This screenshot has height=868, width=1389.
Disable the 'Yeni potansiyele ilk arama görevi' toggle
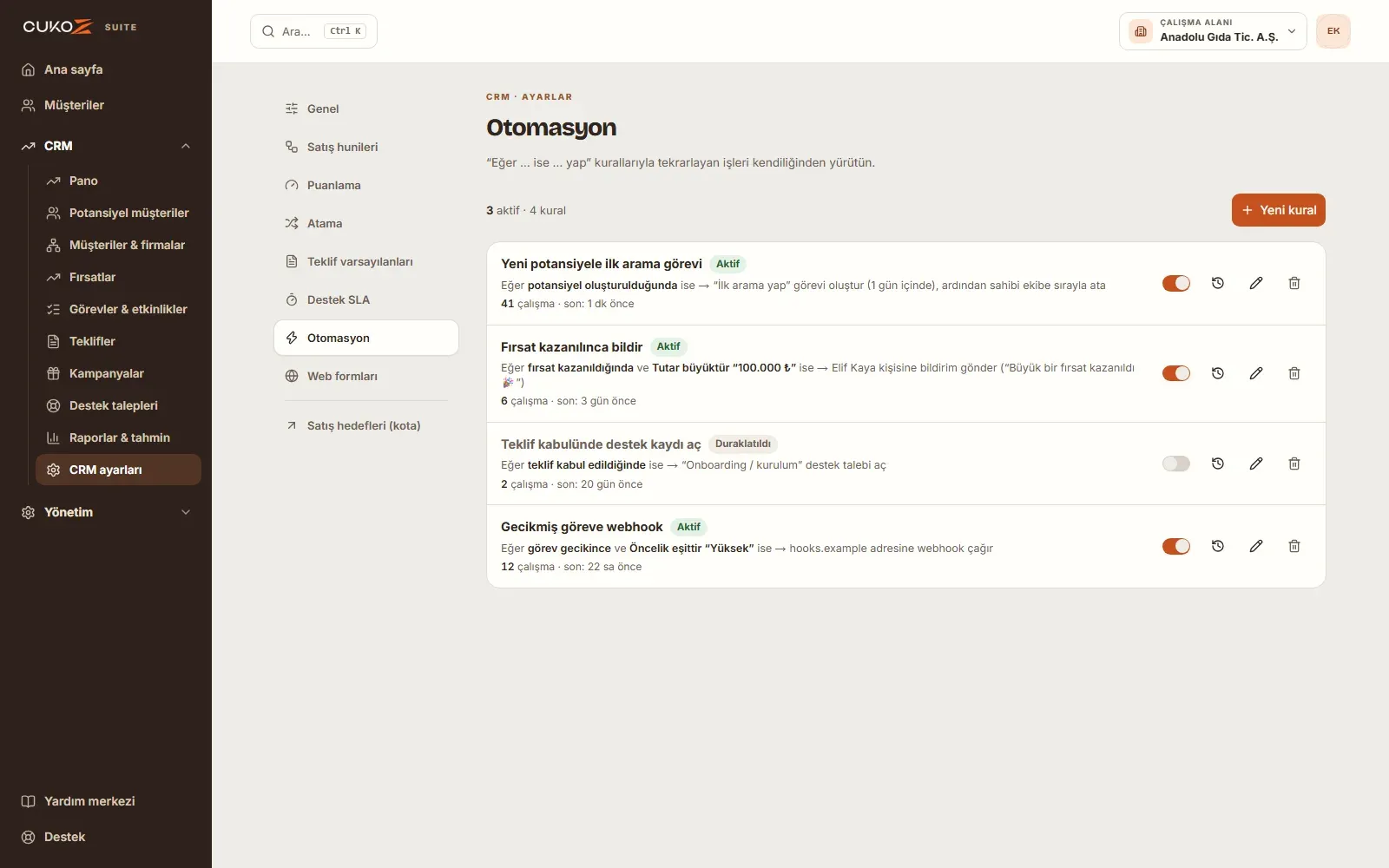(1176, 283)
